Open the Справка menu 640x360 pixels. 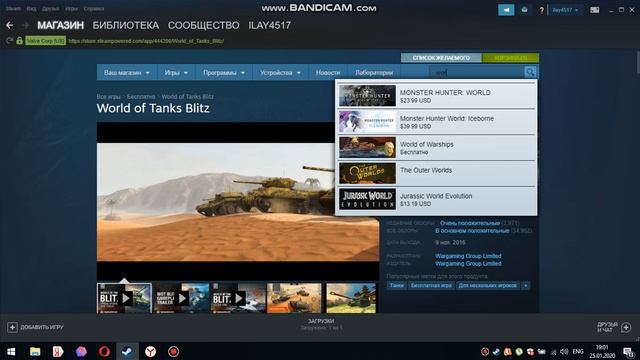coord(94,9)
